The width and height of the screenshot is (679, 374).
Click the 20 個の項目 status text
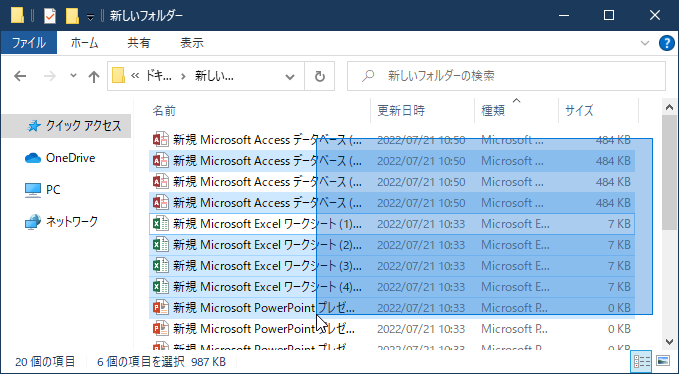click(45, 362)
